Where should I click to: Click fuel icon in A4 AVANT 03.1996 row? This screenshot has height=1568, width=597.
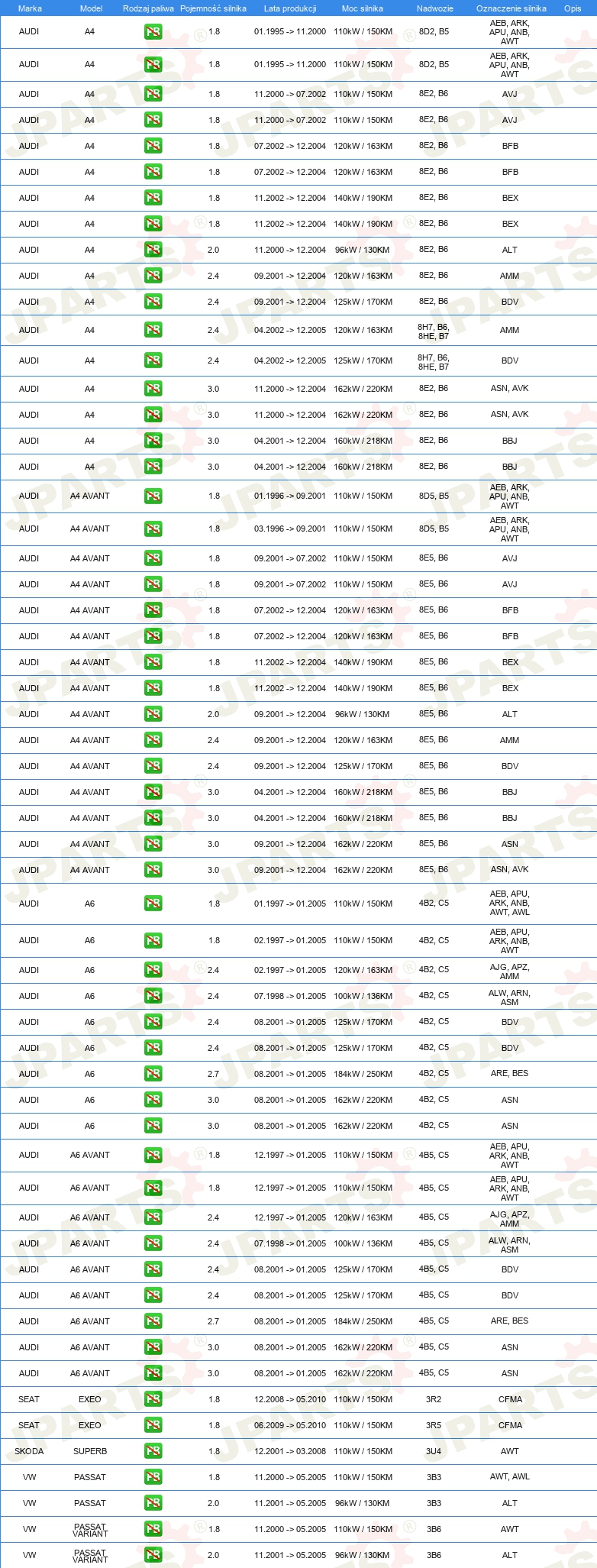153,529
